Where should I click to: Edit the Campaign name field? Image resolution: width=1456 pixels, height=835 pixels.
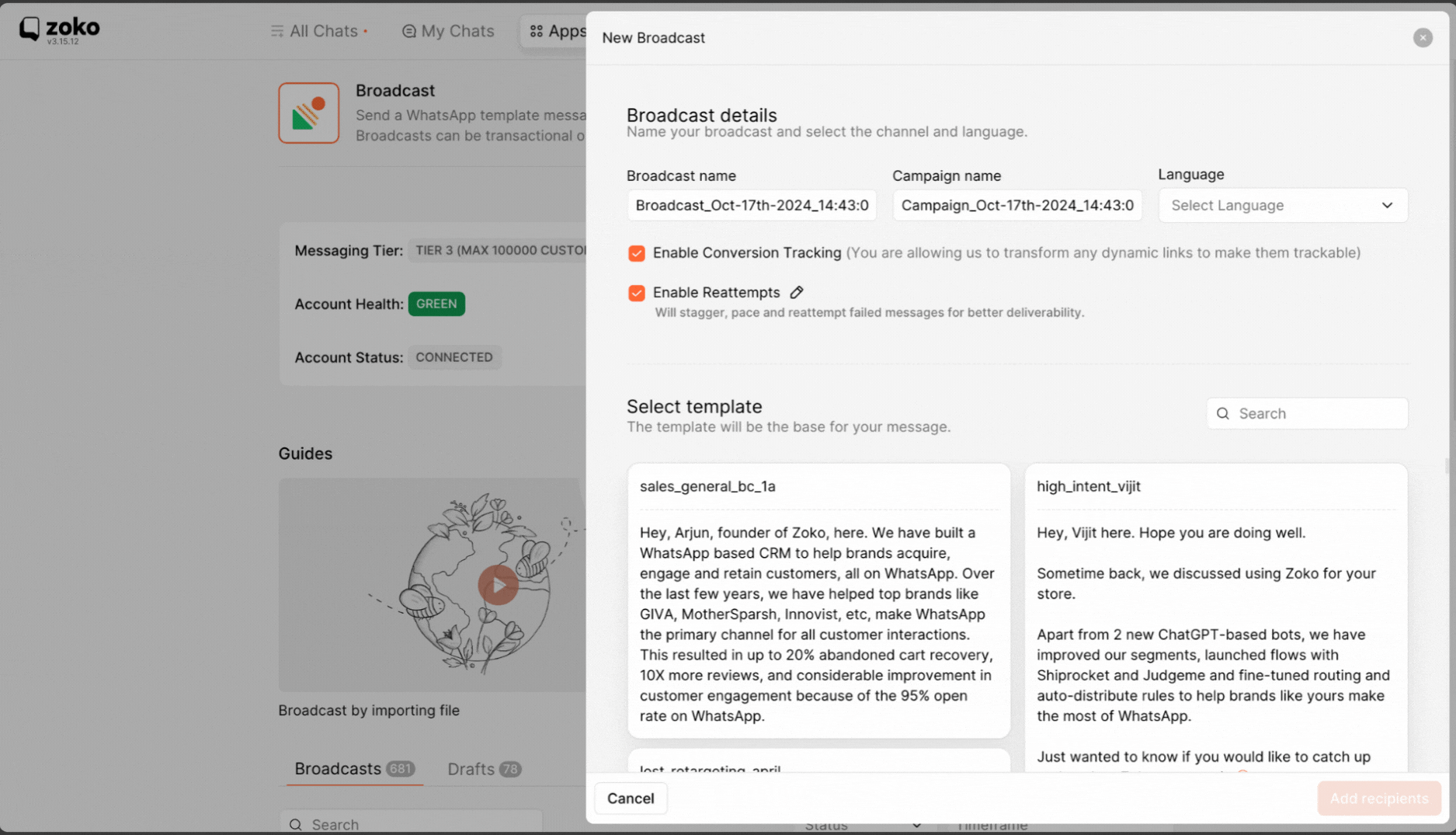click(1017, 205)
